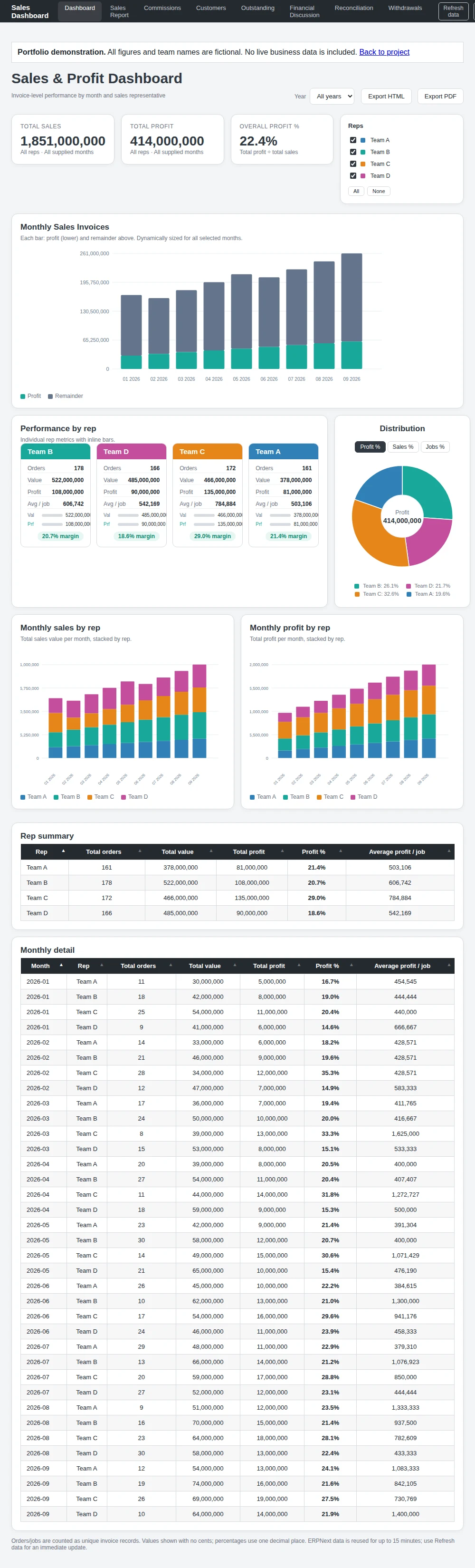Sort Rep summary by Total value arrow
This screenshot has height=1568, width=475.
(x=211, y=851)
